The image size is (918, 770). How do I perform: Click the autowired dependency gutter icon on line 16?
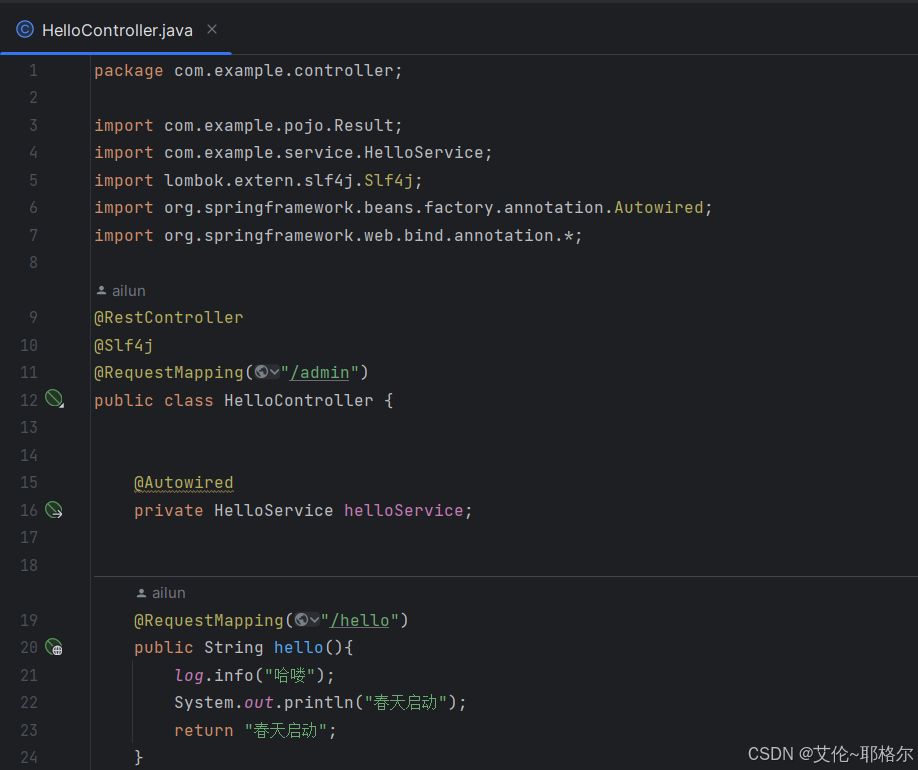54,510
